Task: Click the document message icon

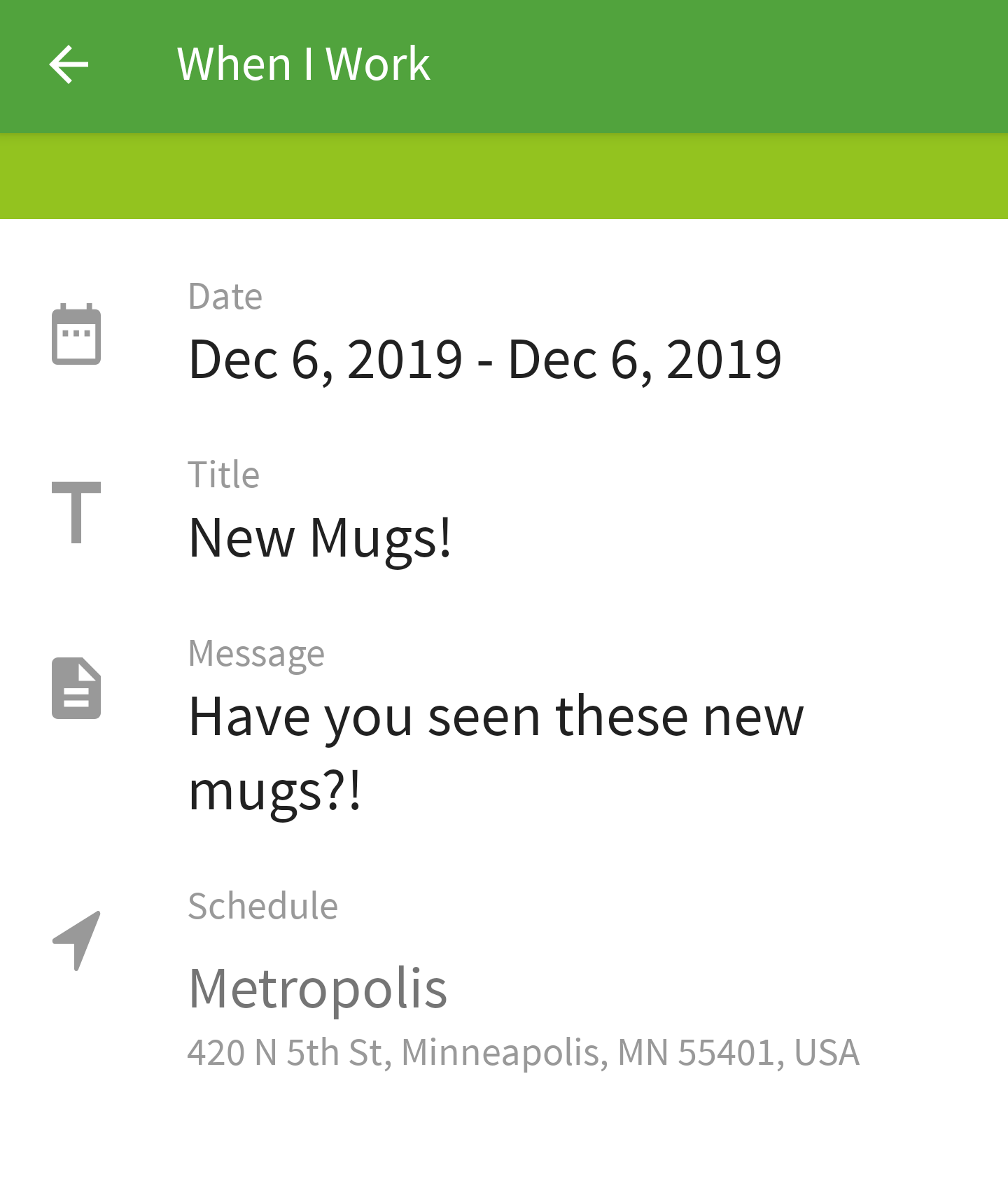Action: 76,688
